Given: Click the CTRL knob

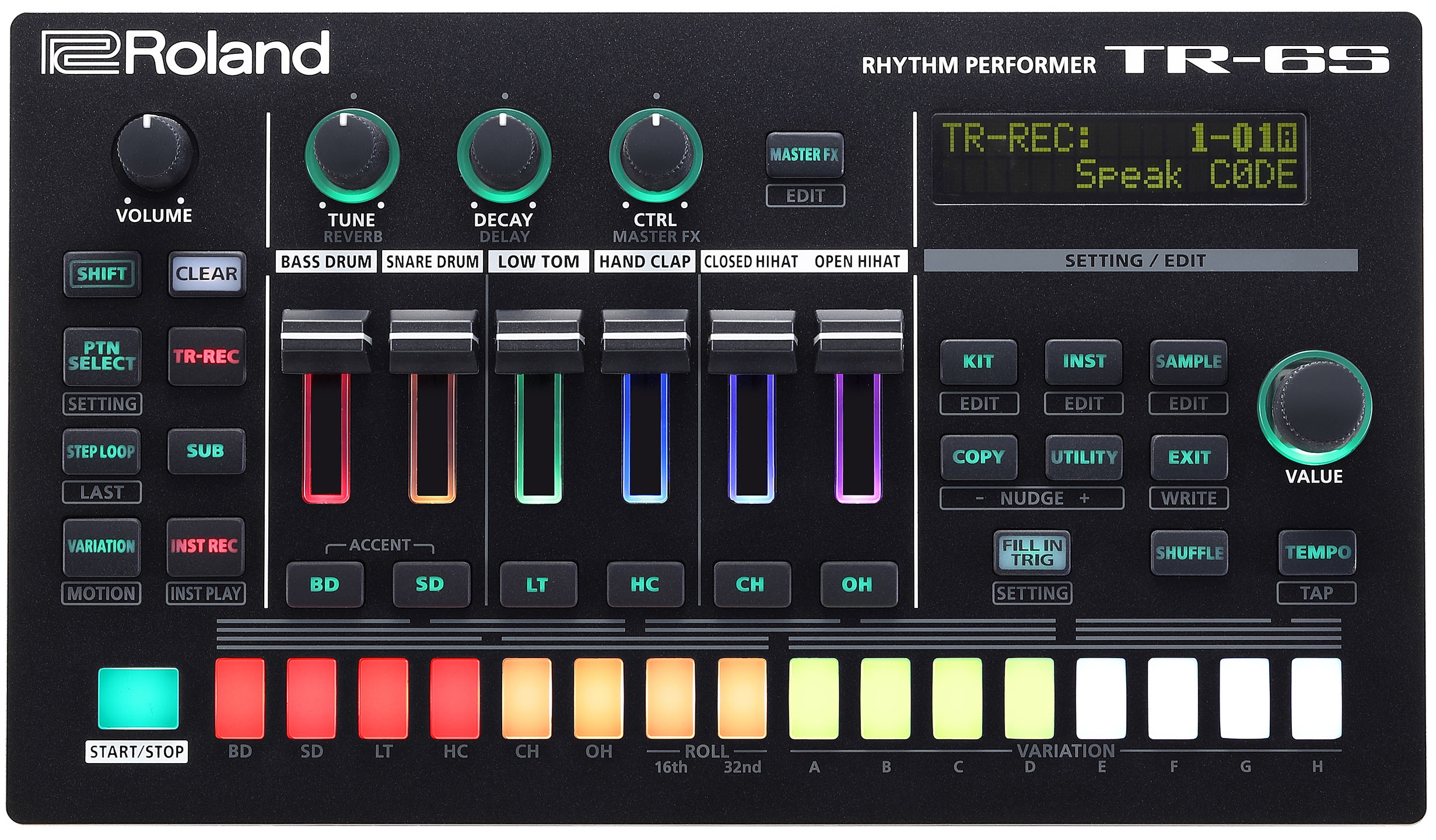Looking at the screenshot, I should [x=656, y=155].
